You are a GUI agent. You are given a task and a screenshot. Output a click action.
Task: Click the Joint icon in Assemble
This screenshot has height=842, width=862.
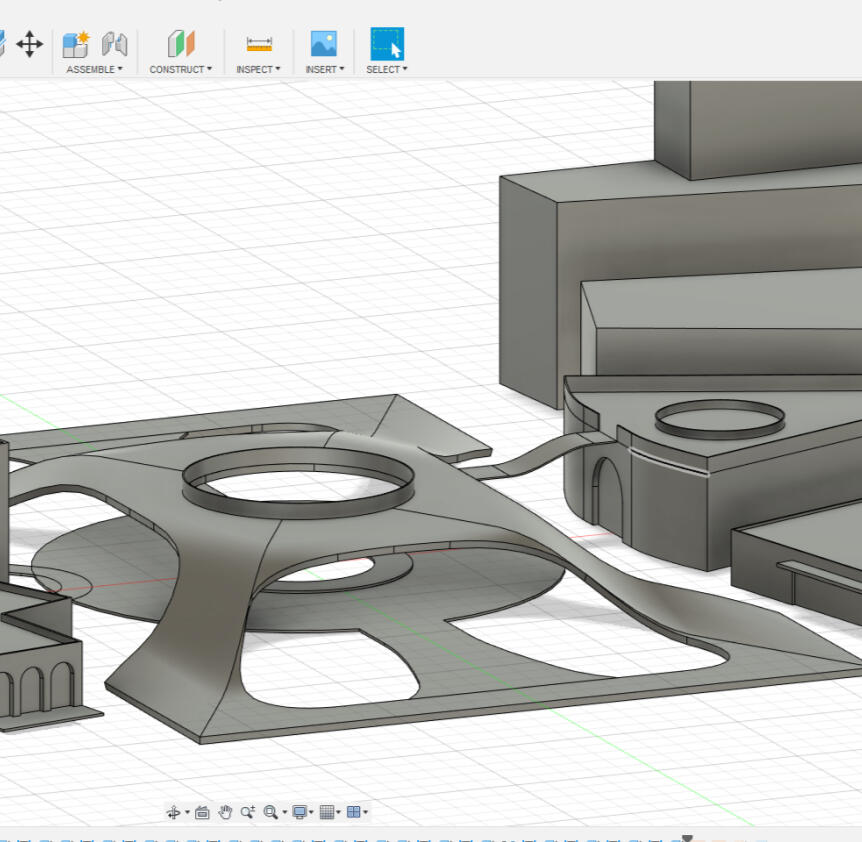pos(115,44)
